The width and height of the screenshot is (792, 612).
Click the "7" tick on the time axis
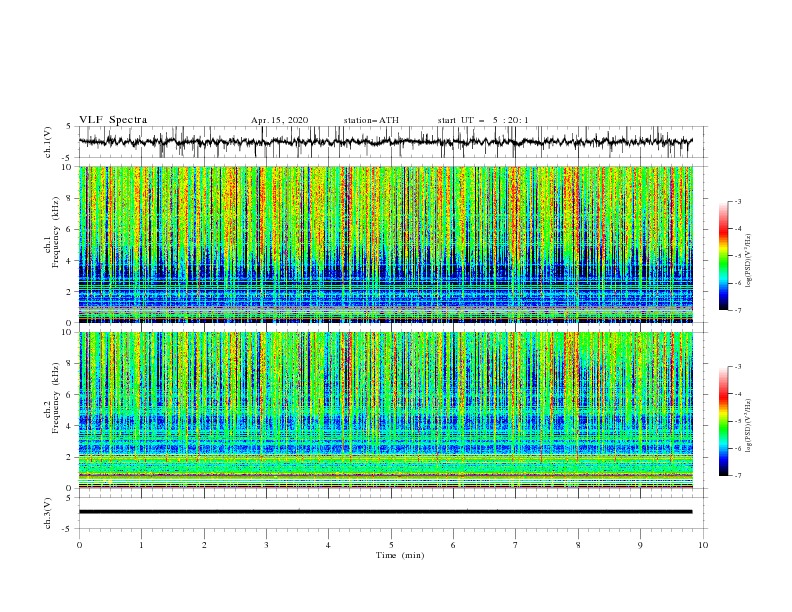pos(516,545)
